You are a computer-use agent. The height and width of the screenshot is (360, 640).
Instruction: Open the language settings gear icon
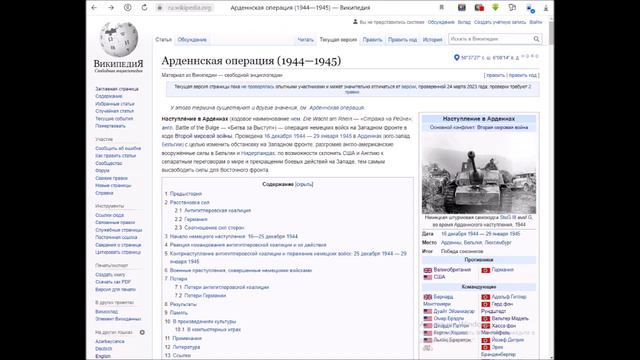(142, 332)
